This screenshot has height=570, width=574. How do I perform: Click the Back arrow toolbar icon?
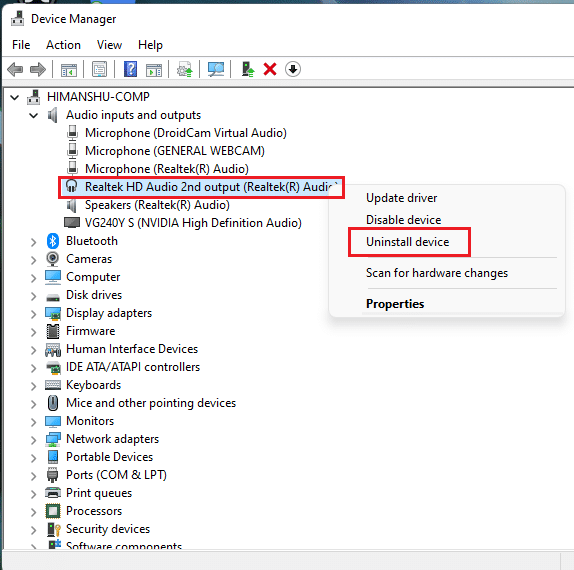tap(15, 69)
